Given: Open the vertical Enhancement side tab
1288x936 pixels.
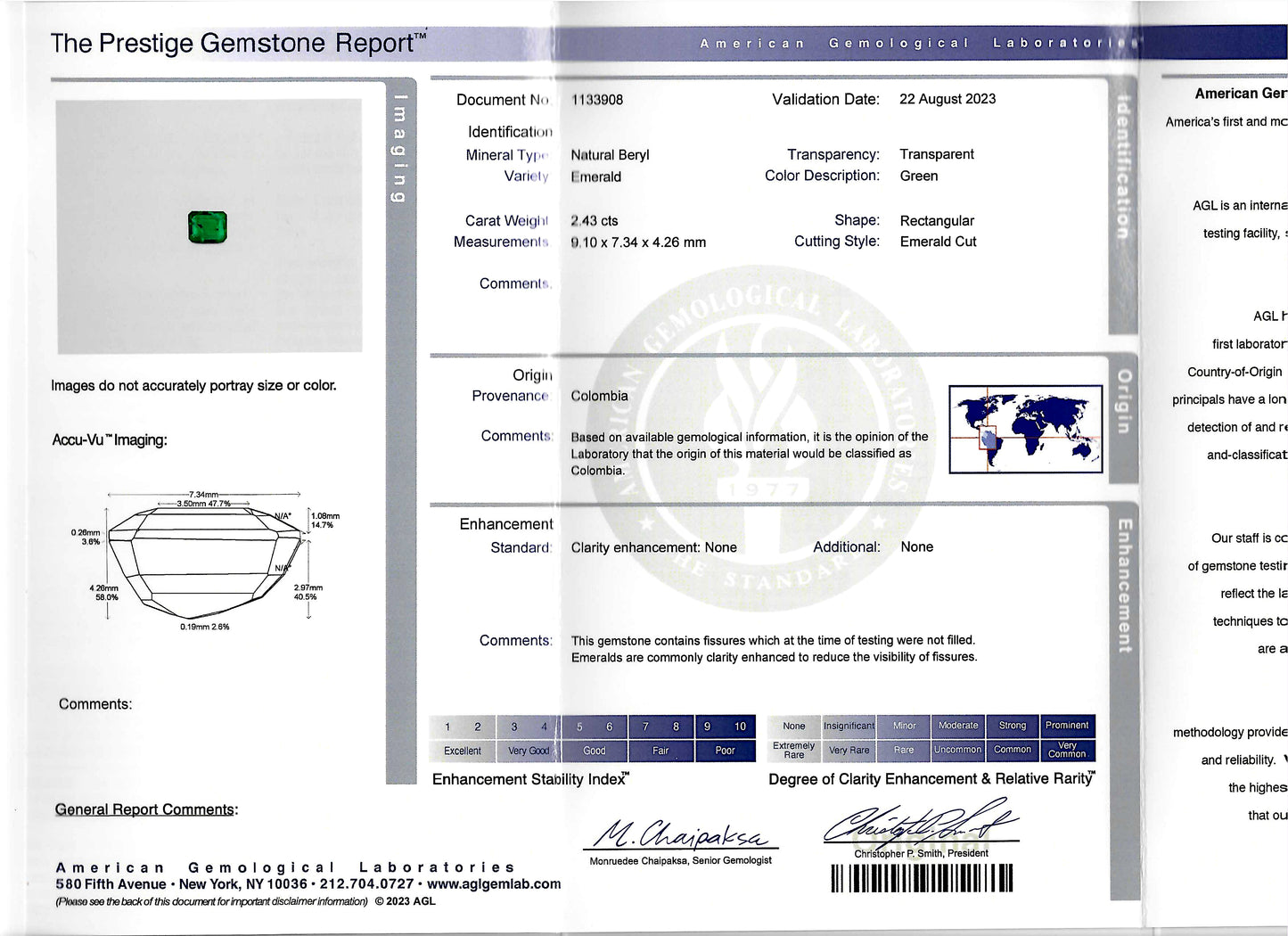Looking at the screenshot, I should click(1124, 586).
